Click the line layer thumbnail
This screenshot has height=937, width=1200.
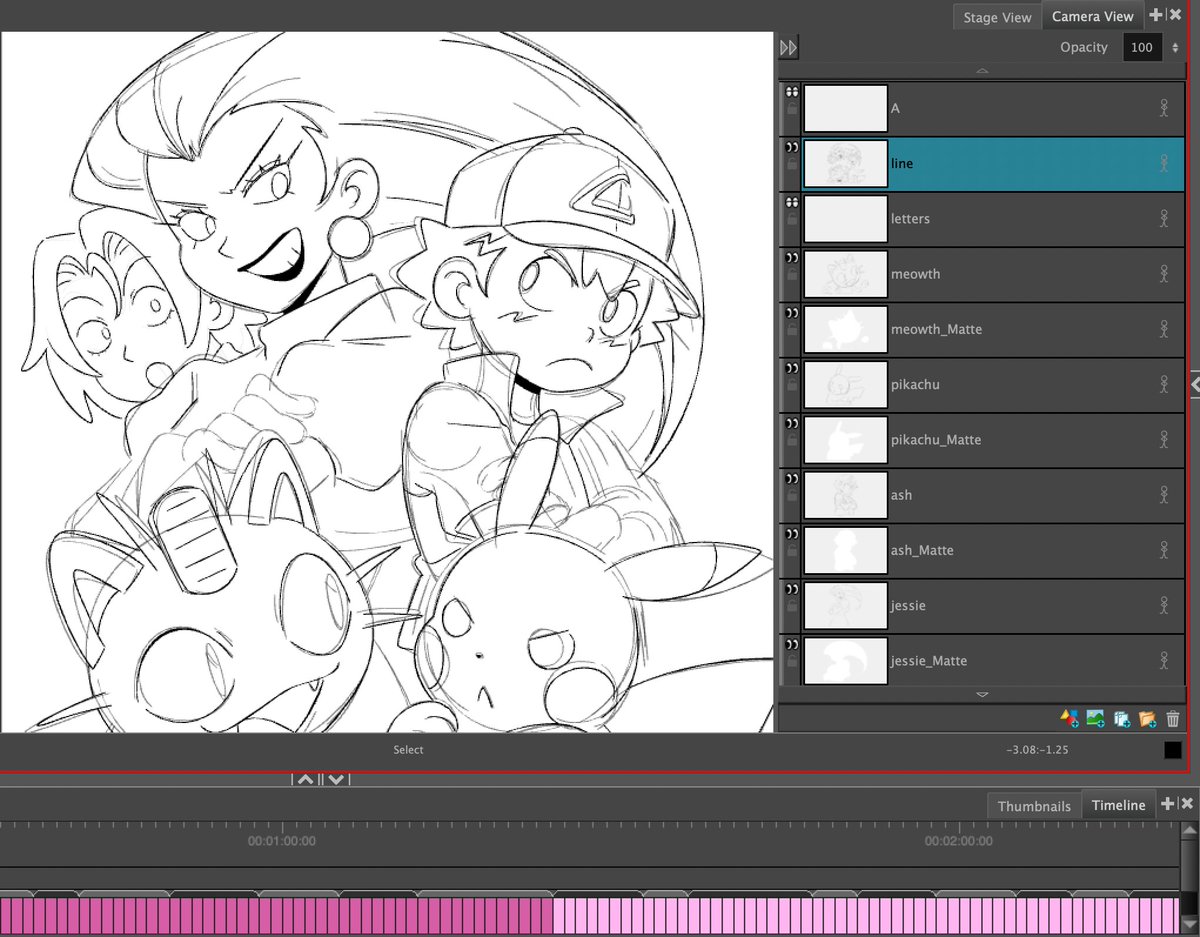[846, 163]
